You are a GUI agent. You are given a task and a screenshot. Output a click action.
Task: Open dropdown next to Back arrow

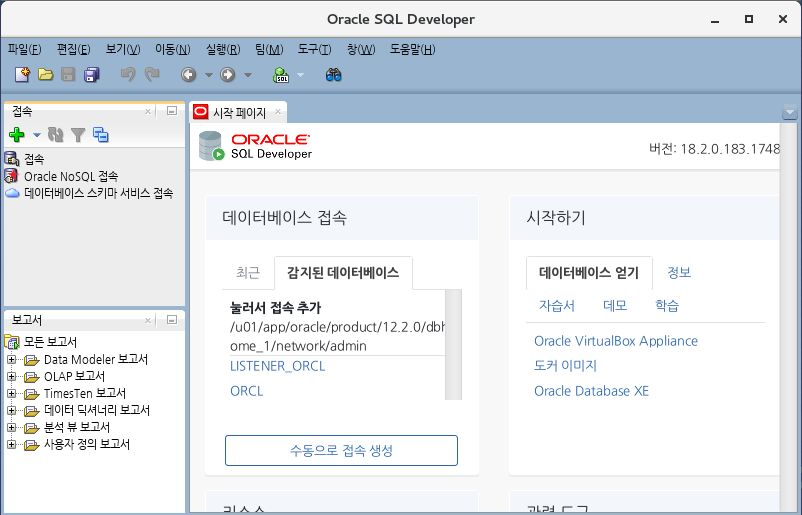pyautogui.click(x=209, y=75)
